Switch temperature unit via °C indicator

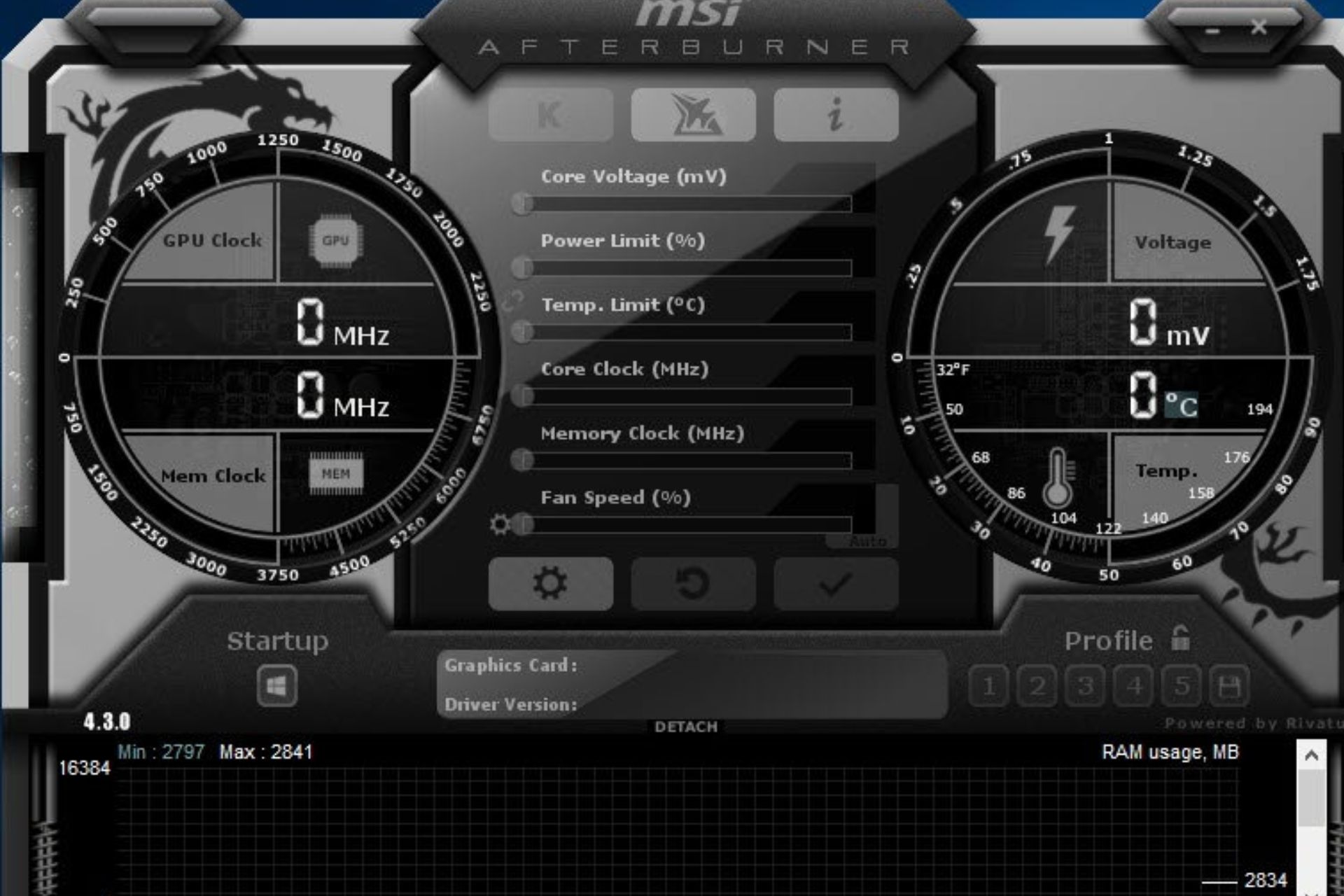(1181, 405)
